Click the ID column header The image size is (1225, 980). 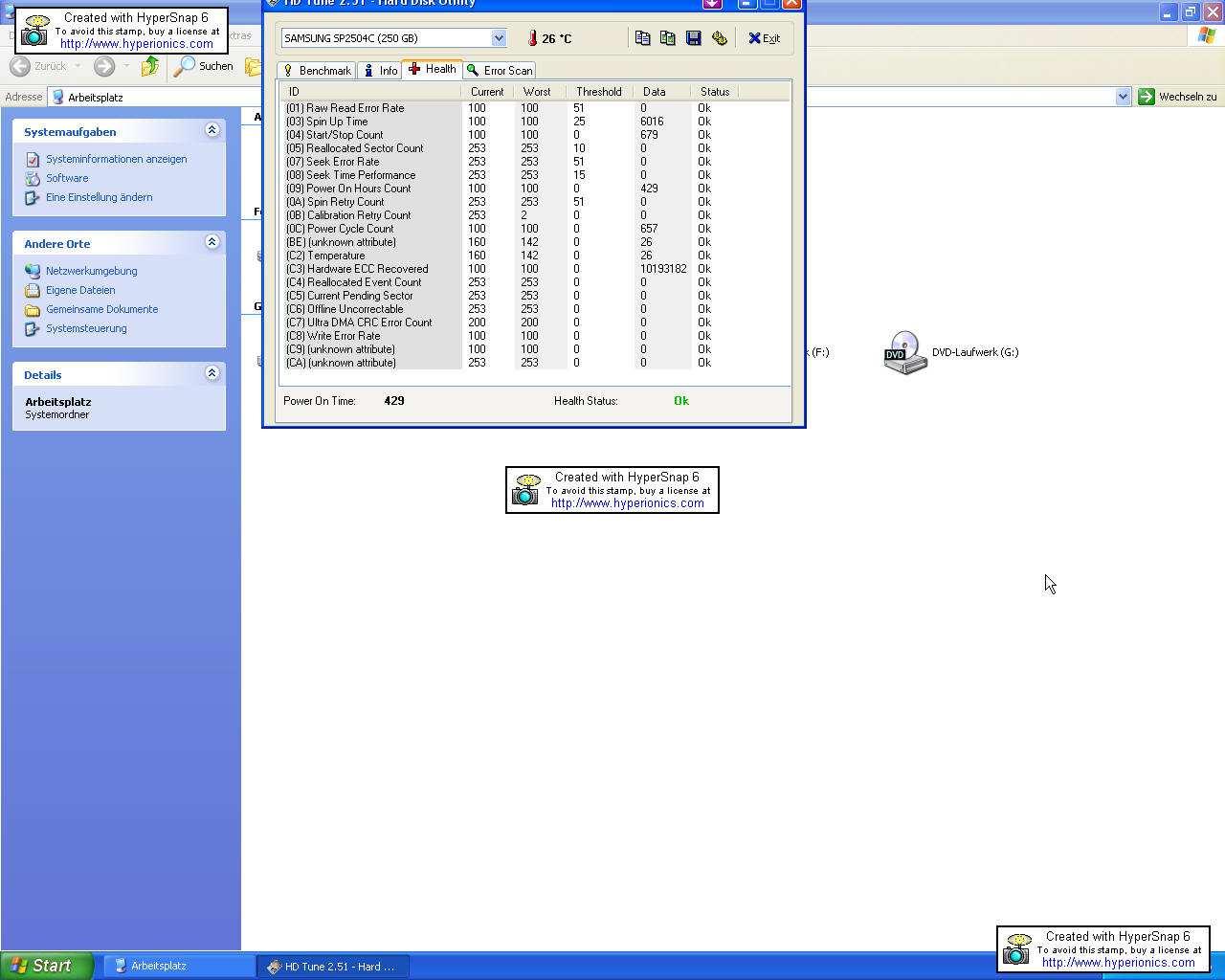pos(370,92)
